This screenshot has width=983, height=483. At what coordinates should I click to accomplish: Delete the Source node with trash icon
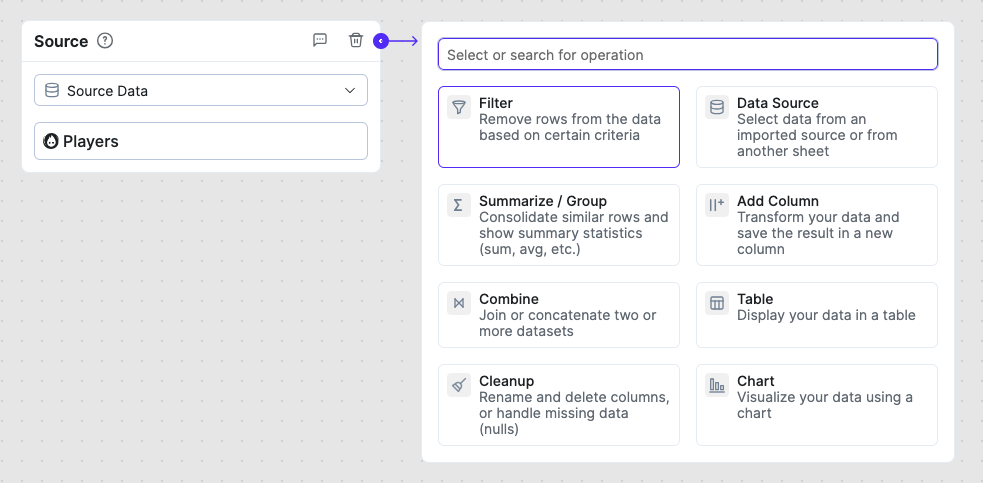(356, 40)
